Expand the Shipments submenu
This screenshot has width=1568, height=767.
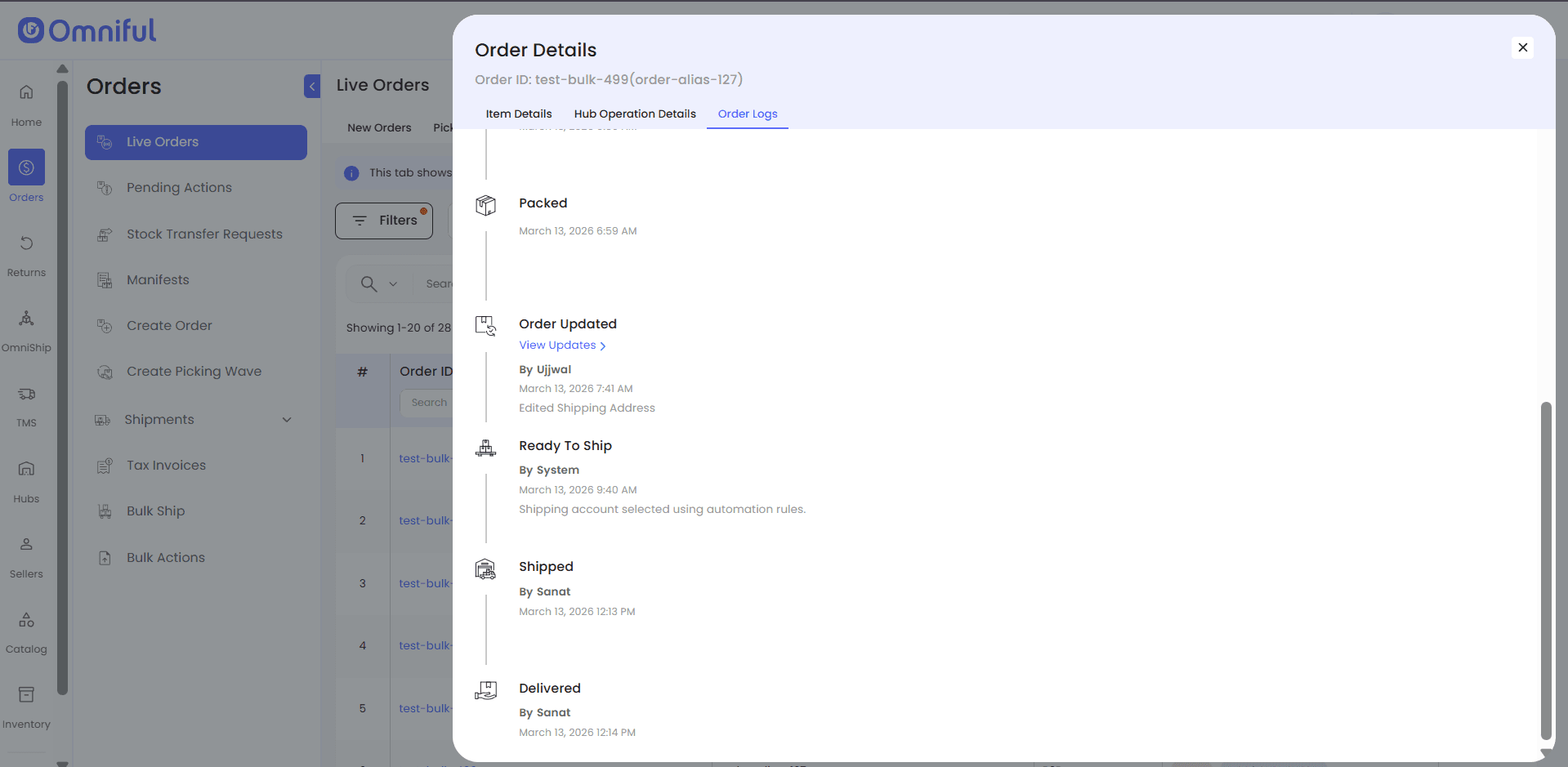tap(287, 420)
